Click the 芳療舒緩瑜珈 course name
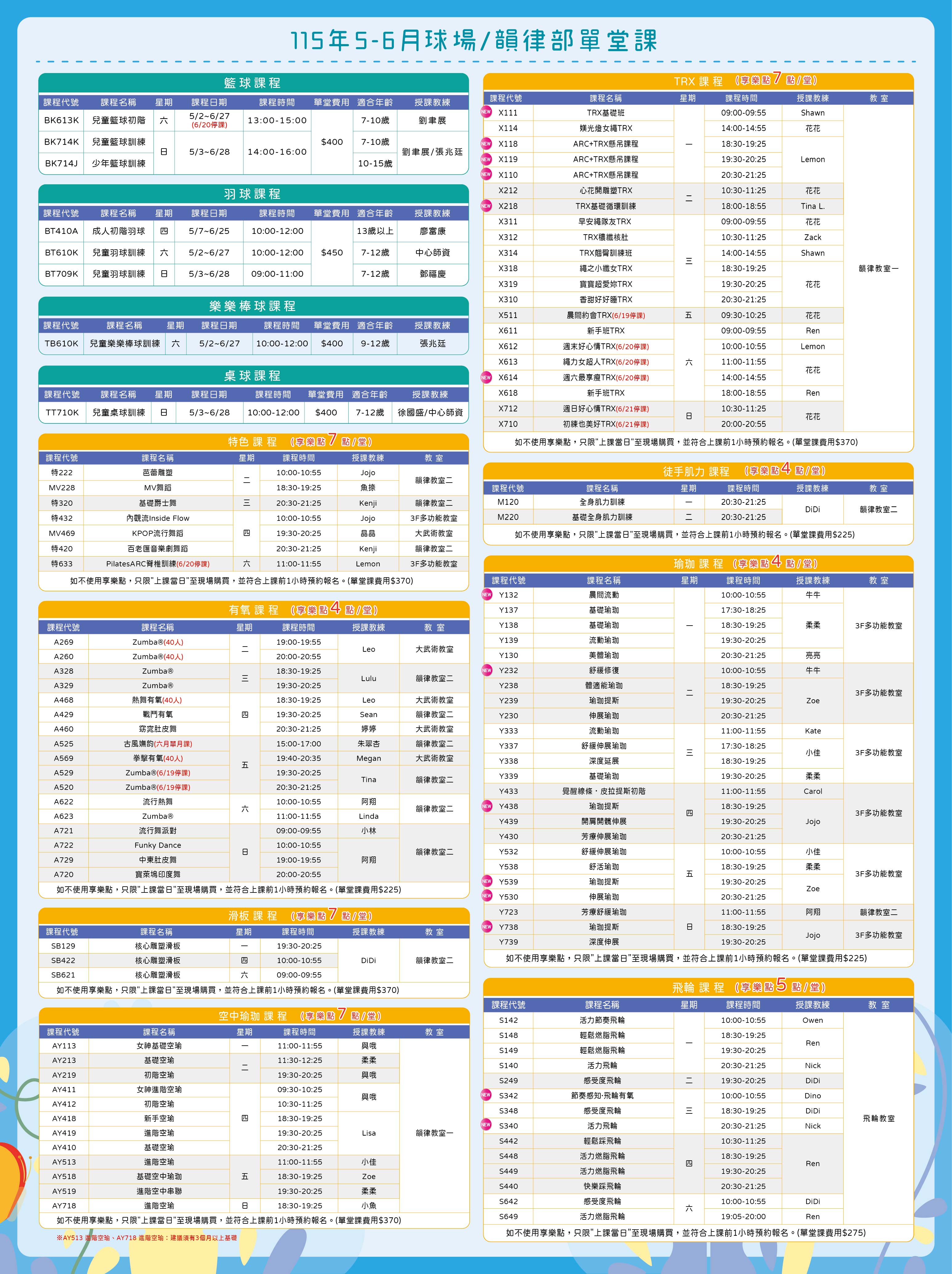This screenshot has height=1274, width=952. click(x=604, y=912)
